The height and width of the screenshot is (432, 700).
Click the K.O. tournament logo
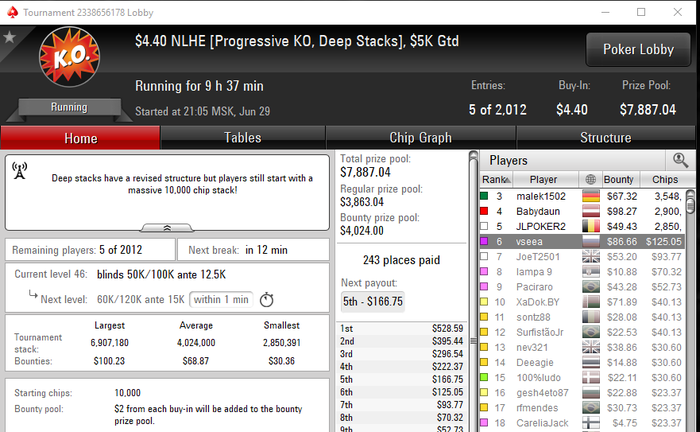(70, 57)
